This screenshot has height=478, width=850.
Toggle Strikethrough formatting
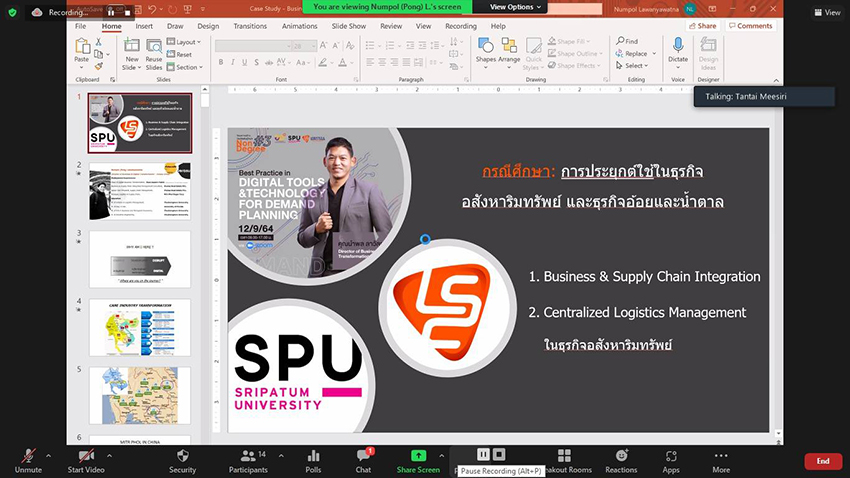268,63
